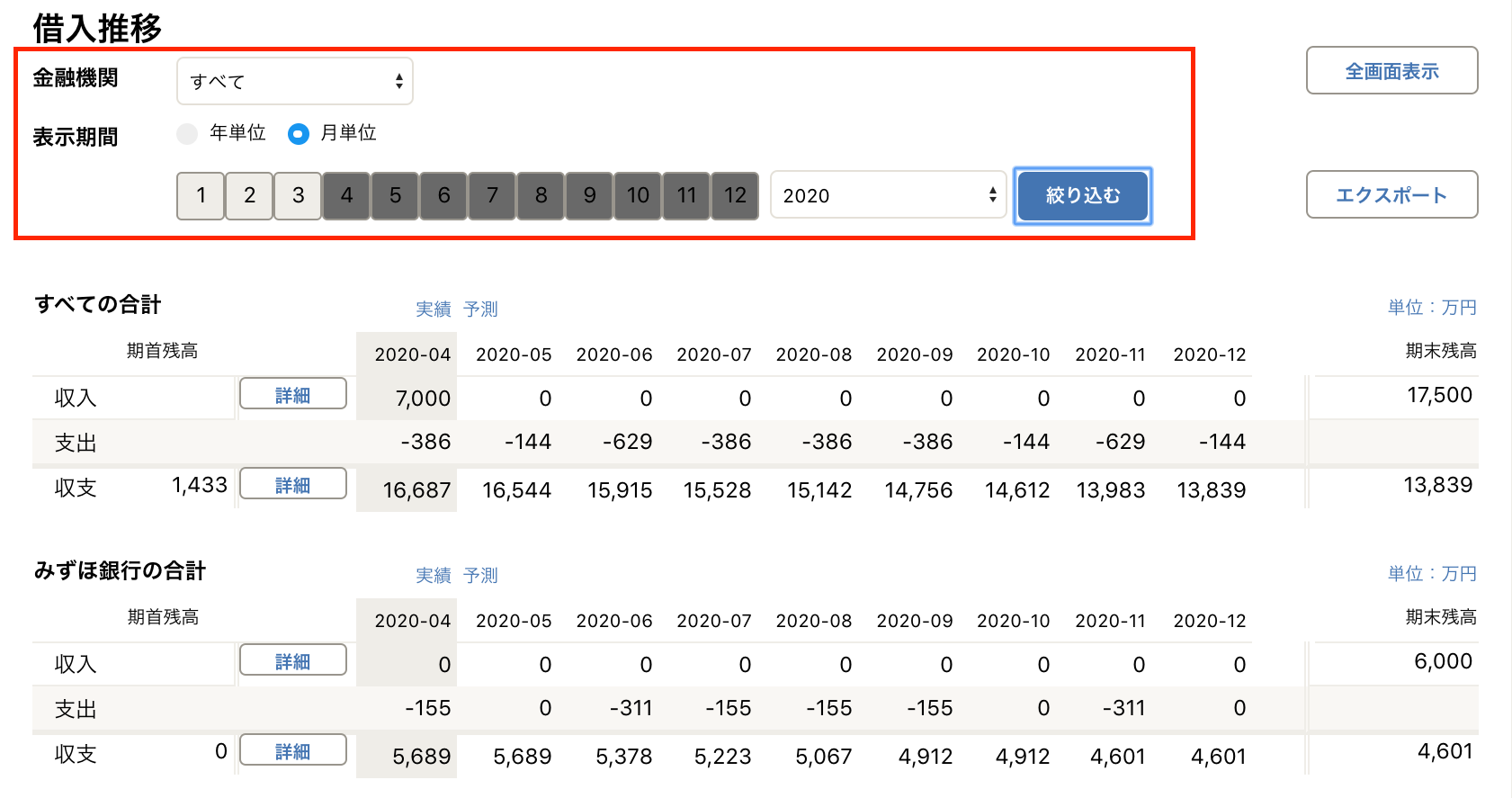1512x798 pixels.
Task: Click the 全画面表示 button
Action: click(x=1391, y=71)
